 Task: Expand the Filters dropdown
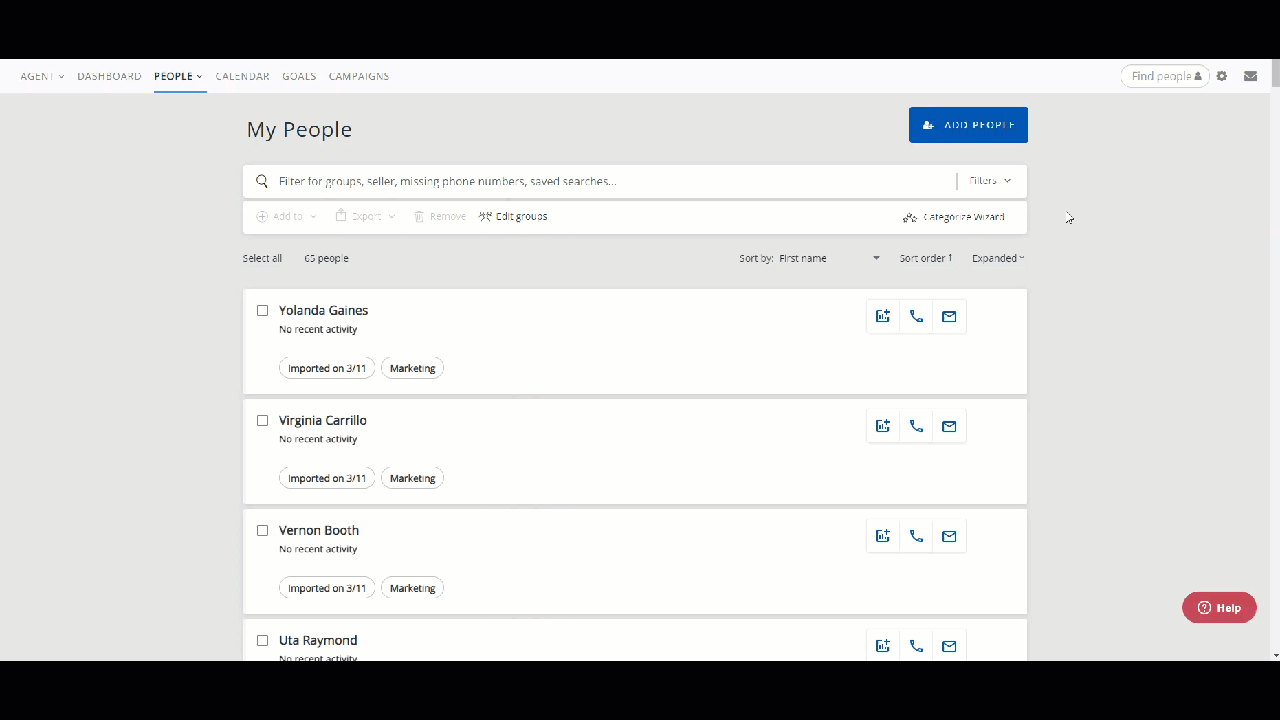pyautogui.click(x=990, y=181)
